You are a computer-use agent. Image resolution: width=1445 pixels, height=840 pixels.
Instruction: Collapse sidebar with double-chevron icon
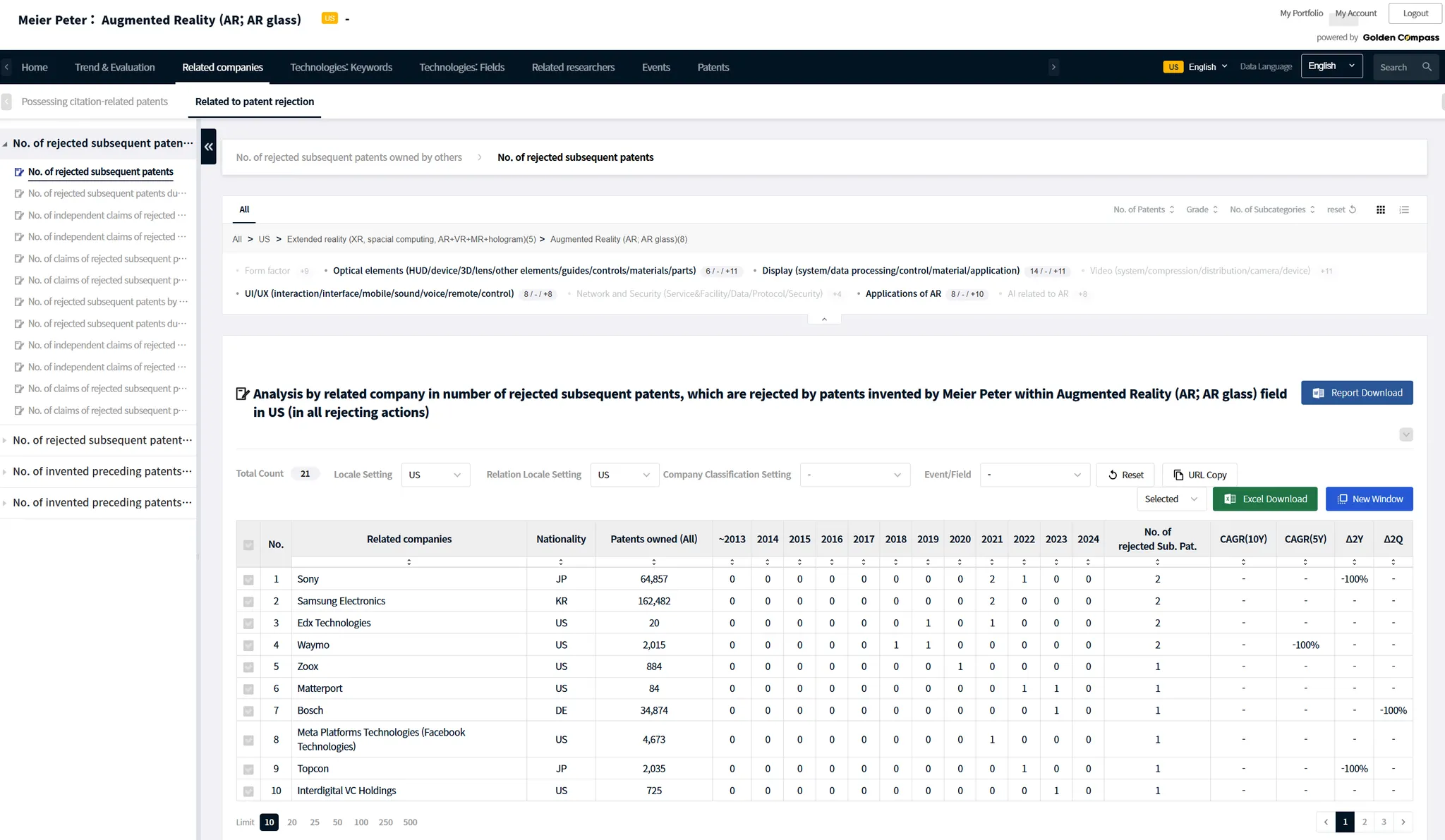coord(208,147)
